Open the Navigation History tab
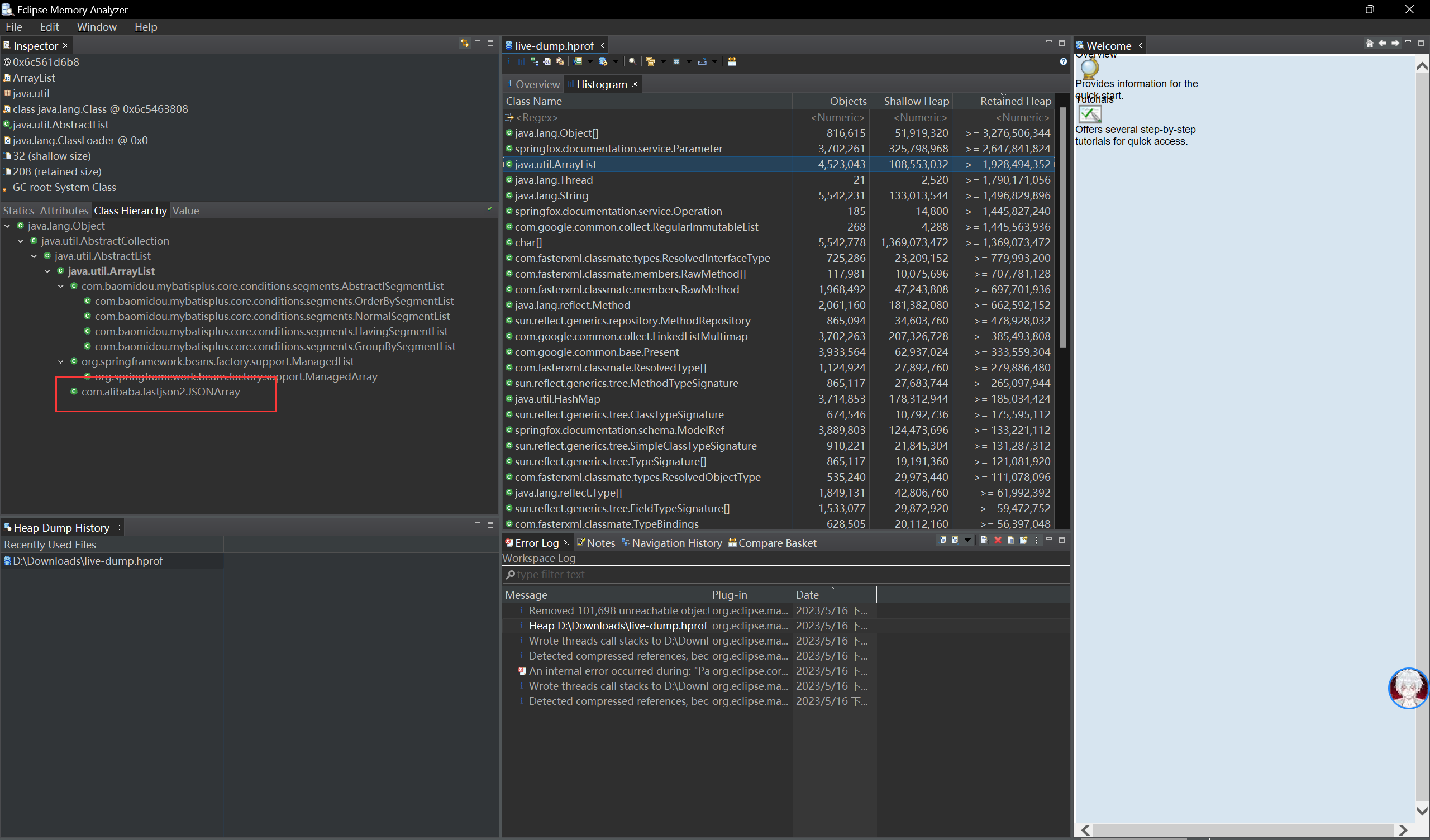1430x840 pixels. pos(676,543)
